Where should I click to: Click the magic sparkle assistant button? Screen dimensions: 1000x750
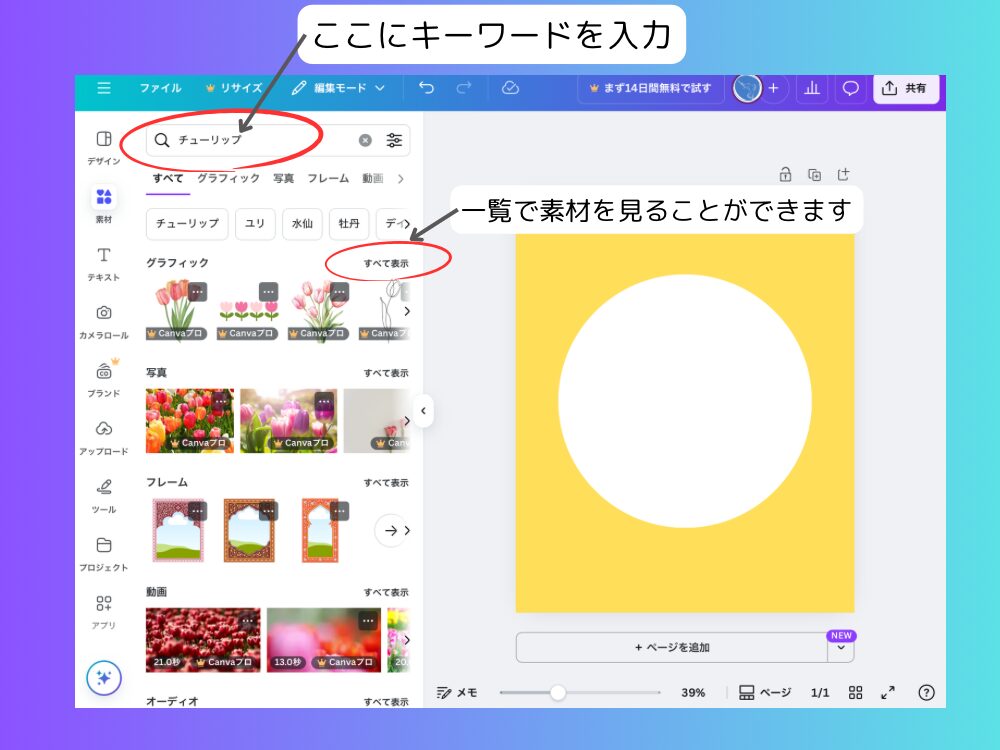click(104, 677)
